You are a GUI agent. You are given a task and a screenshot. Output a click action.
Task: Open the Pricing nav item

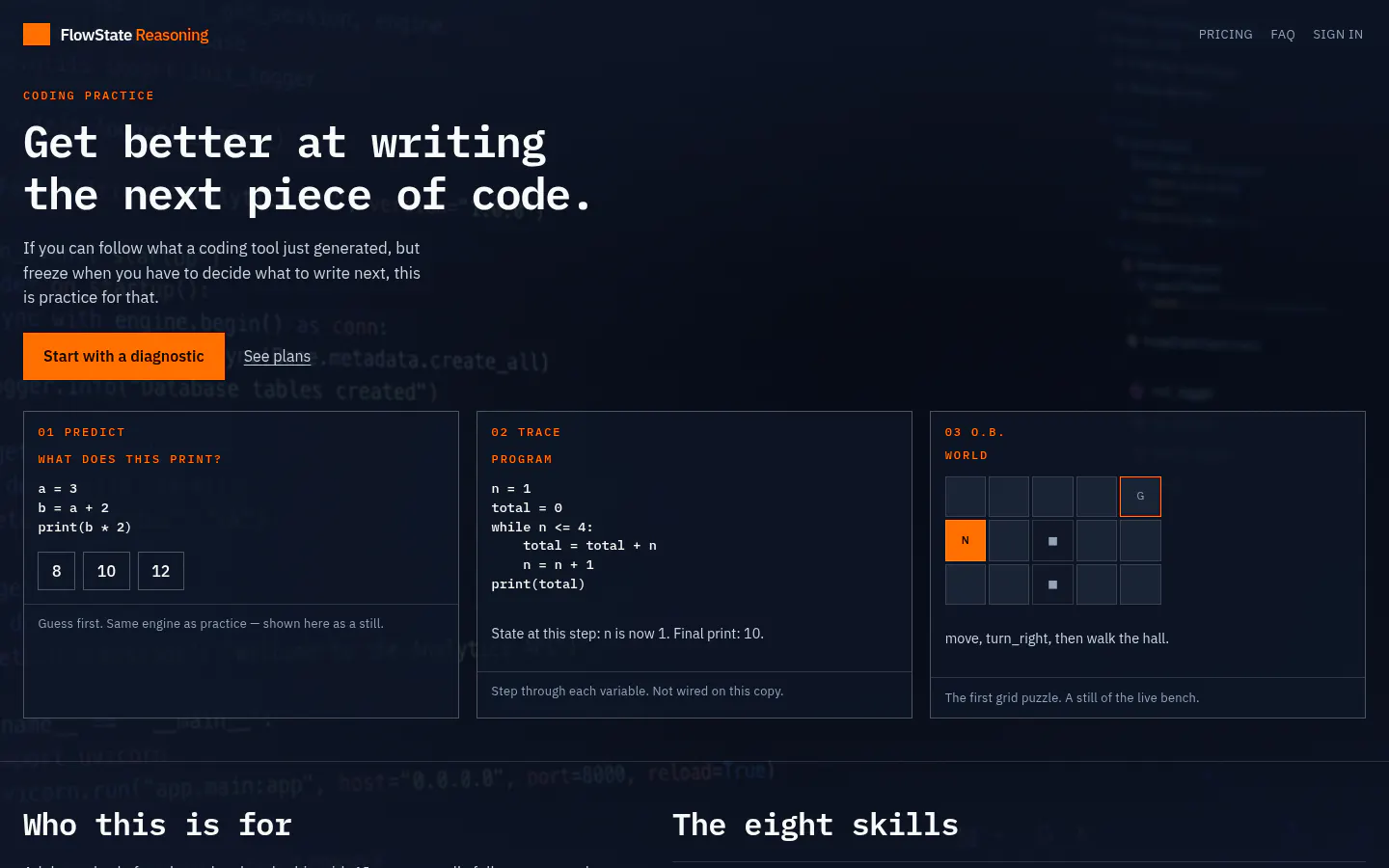[x=1225, y=35]
